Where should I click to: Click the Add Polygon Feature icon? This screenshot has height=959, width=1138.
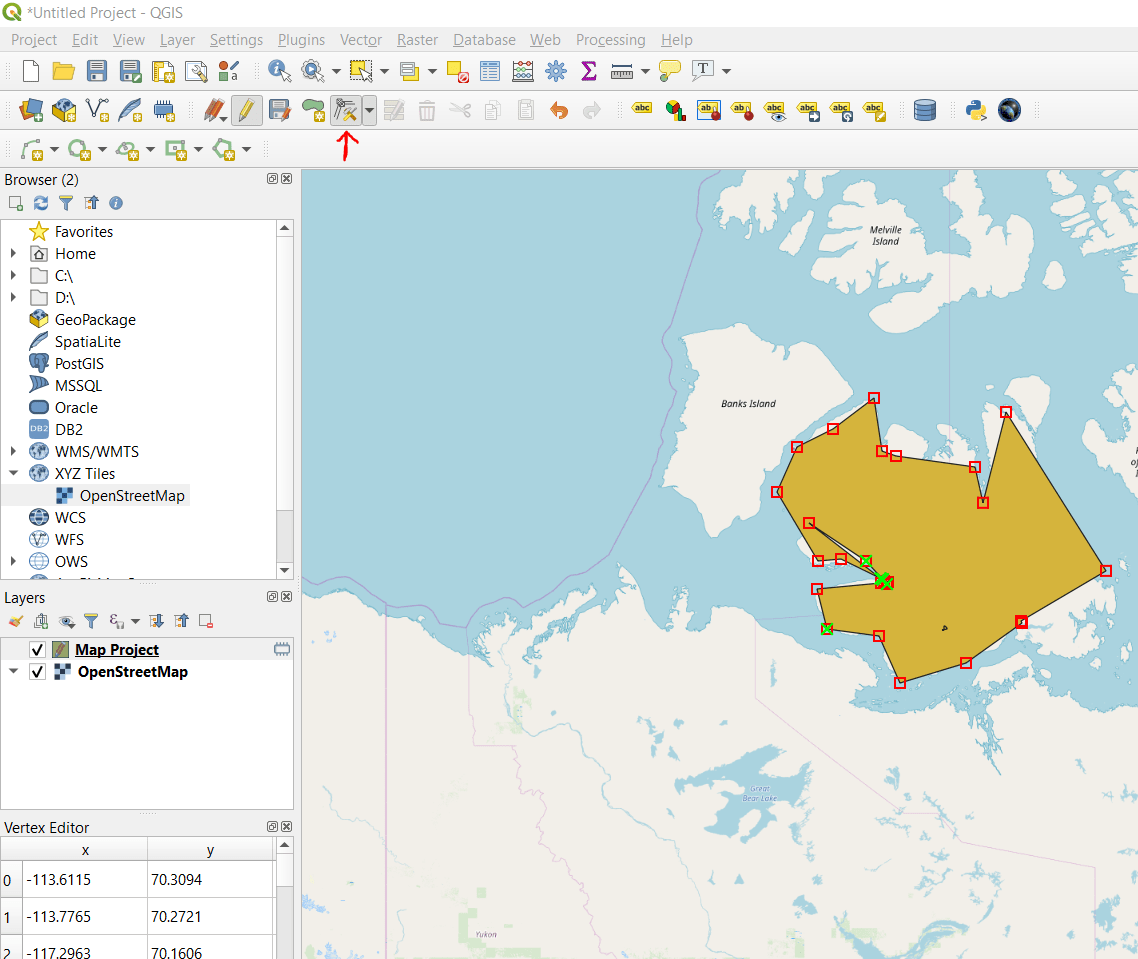313,110
